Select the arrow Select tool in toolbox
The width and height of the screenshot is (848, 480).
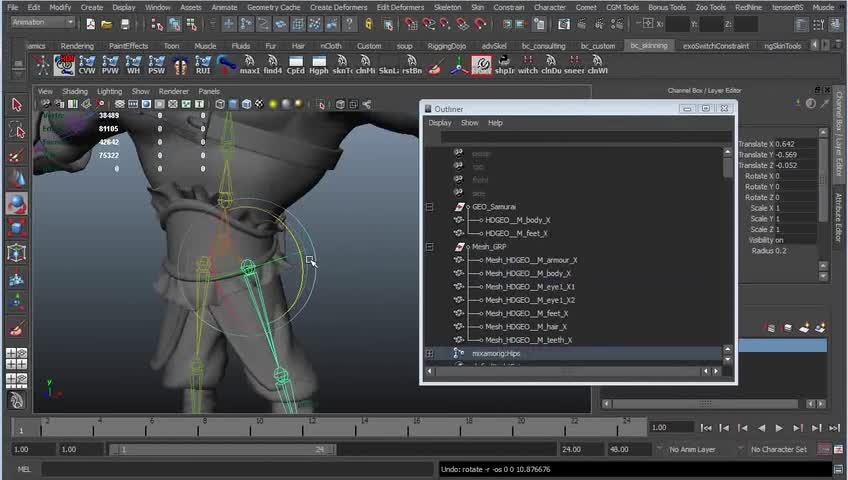tap(16, 105)
